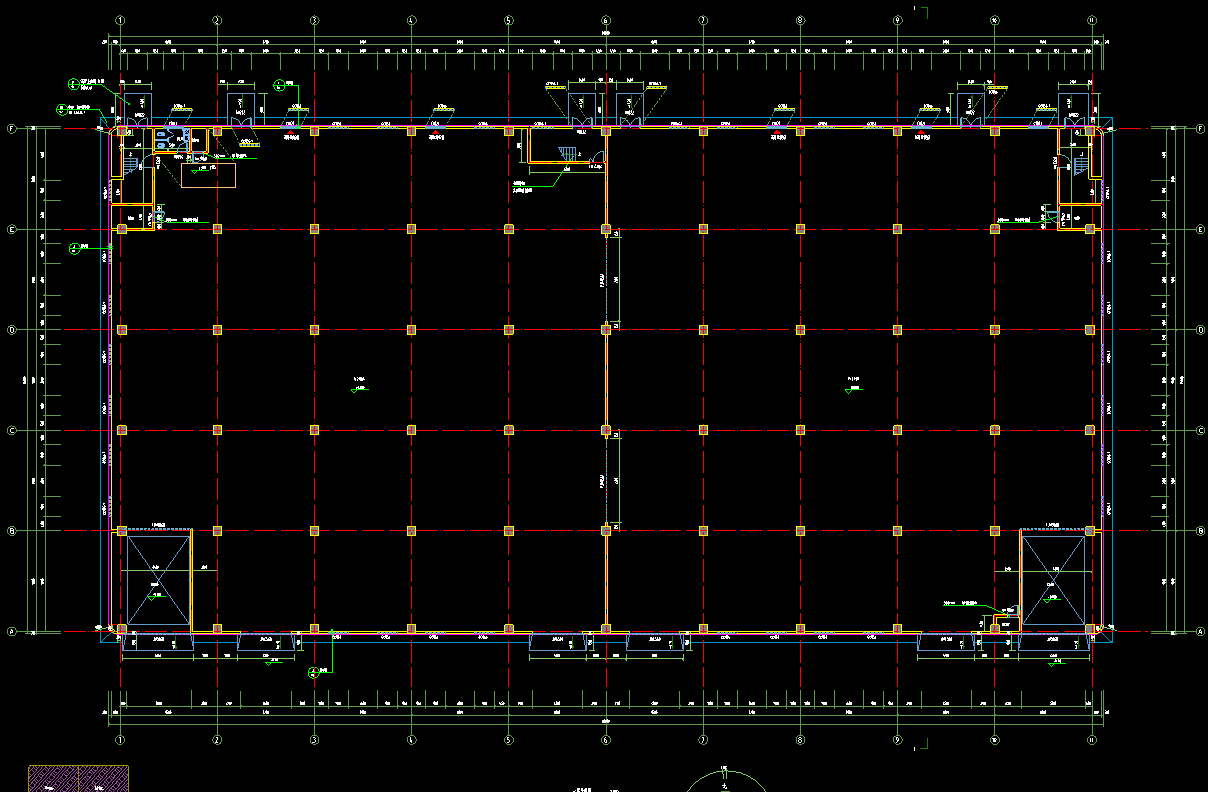
Task: Click the left magenta hatch legend swatch
Action: (x=53, y=778)
